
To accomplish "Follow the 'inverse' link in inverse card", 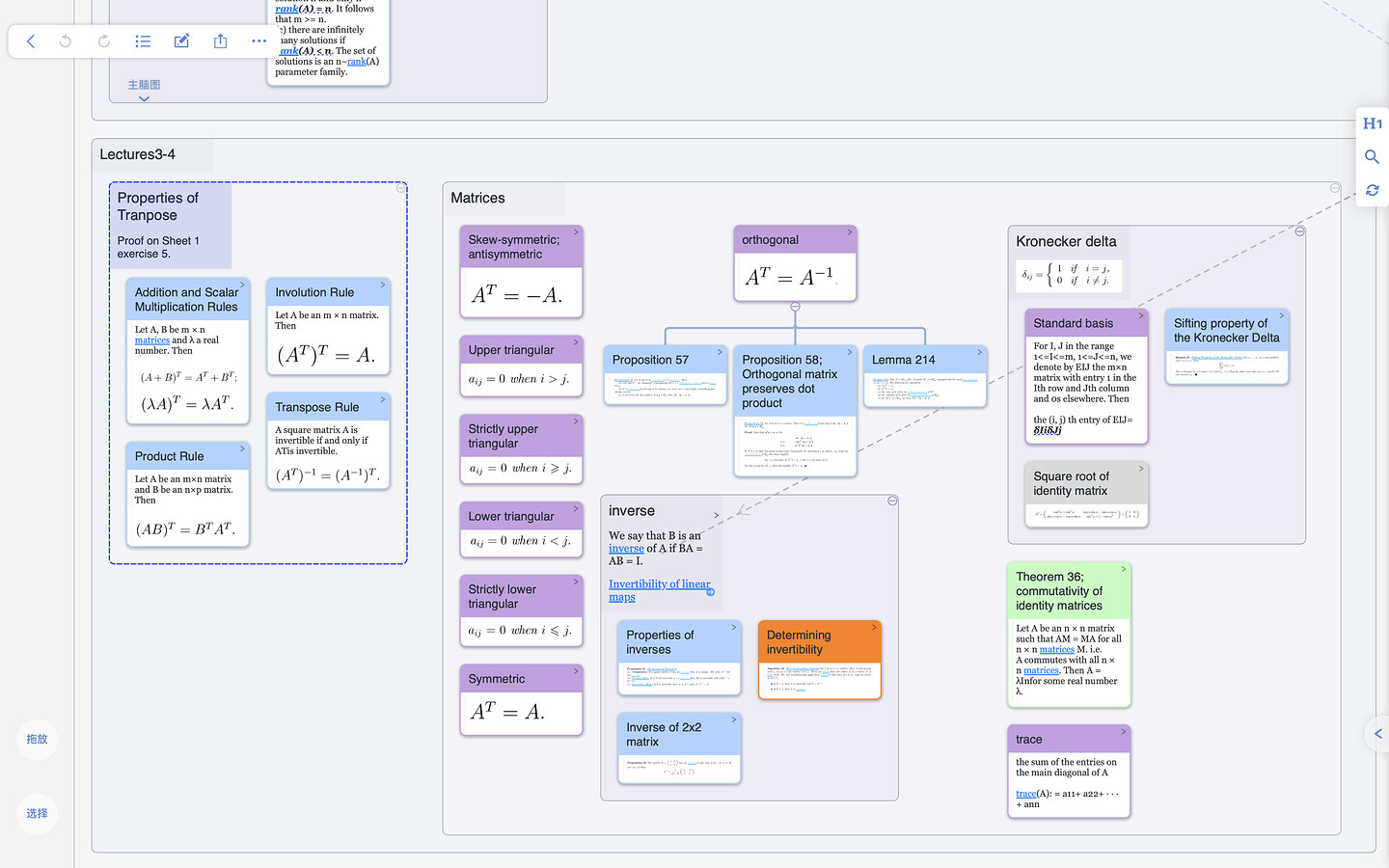I will coord(626,549).
